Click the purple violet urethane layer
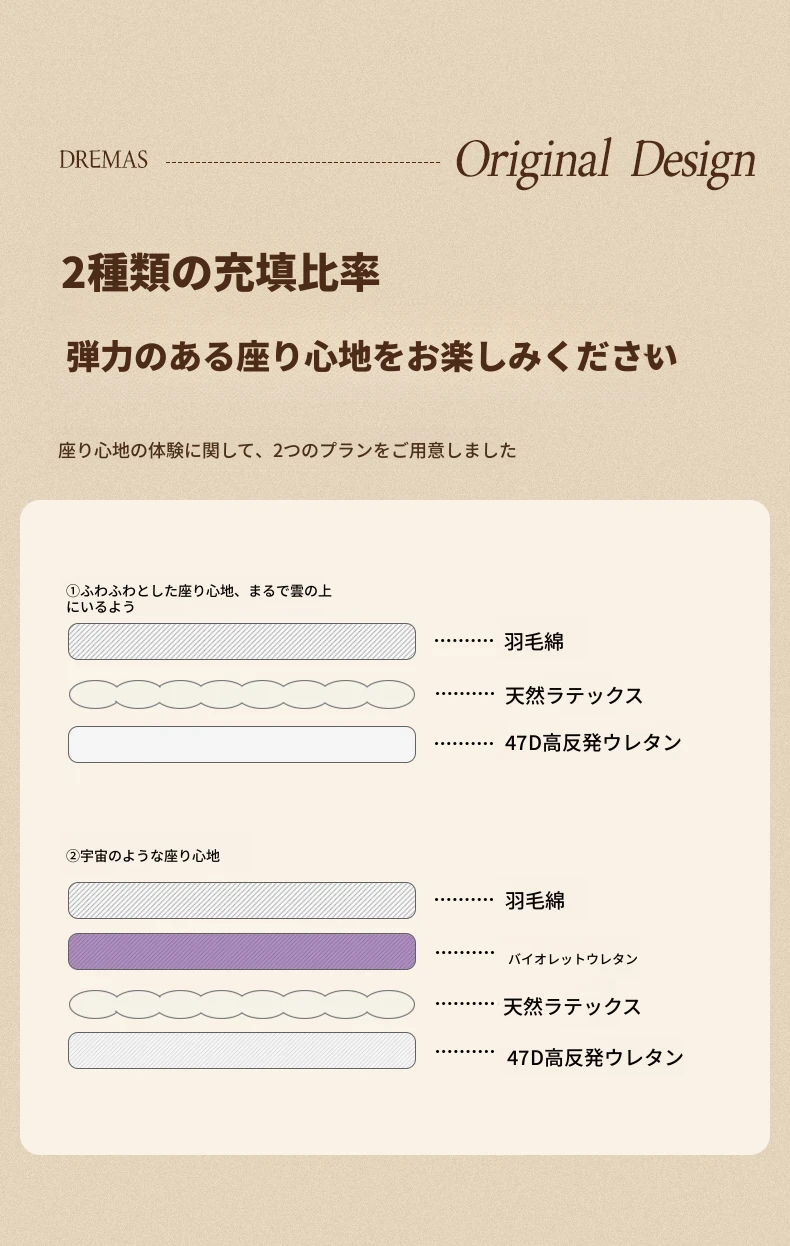The width and height of the screenshot is (790, 1246). tap(242, 952)
